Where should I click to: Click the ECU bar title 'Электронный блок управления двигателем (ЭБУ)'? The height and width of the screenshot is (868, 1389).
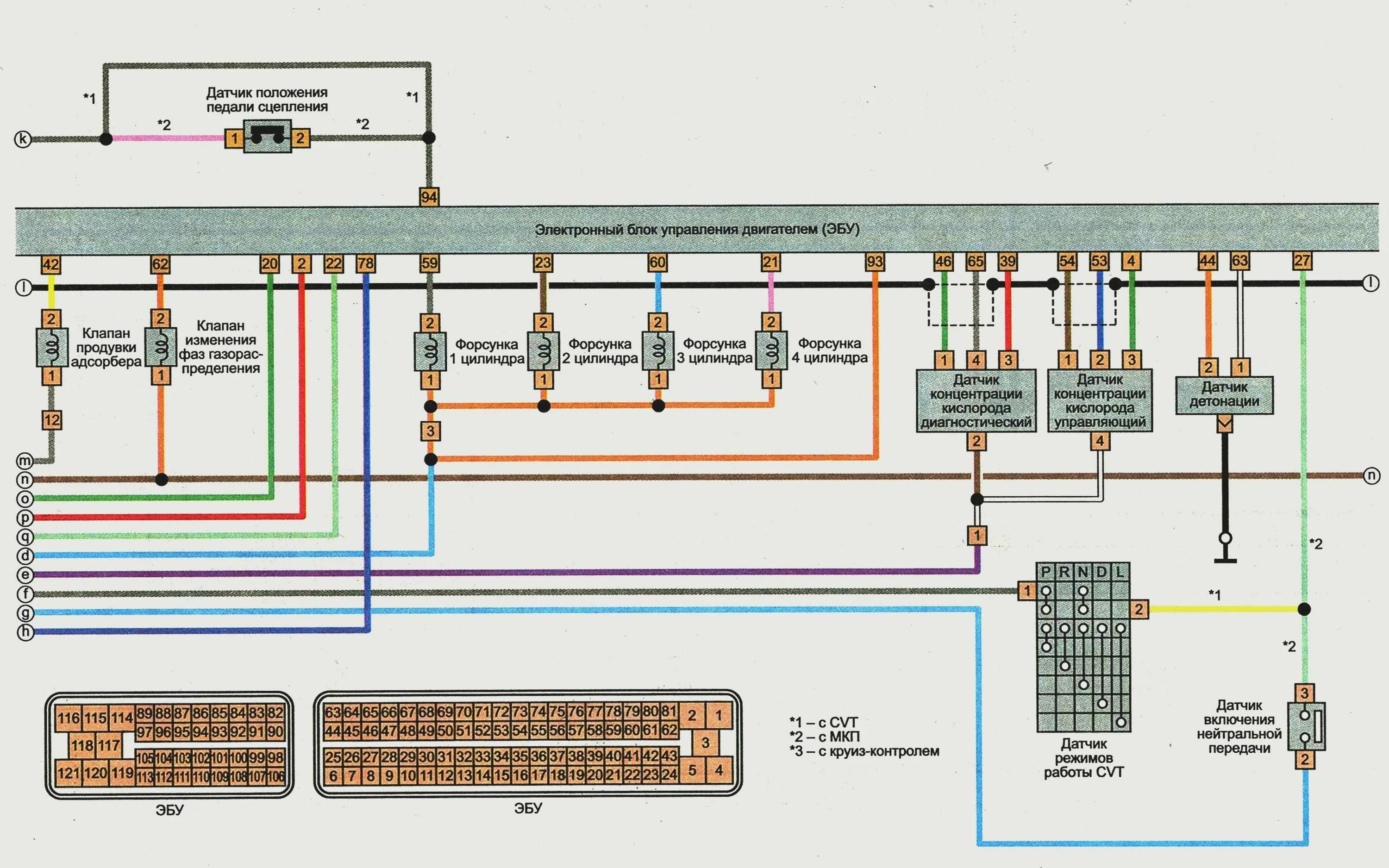(x=697, y=230)
